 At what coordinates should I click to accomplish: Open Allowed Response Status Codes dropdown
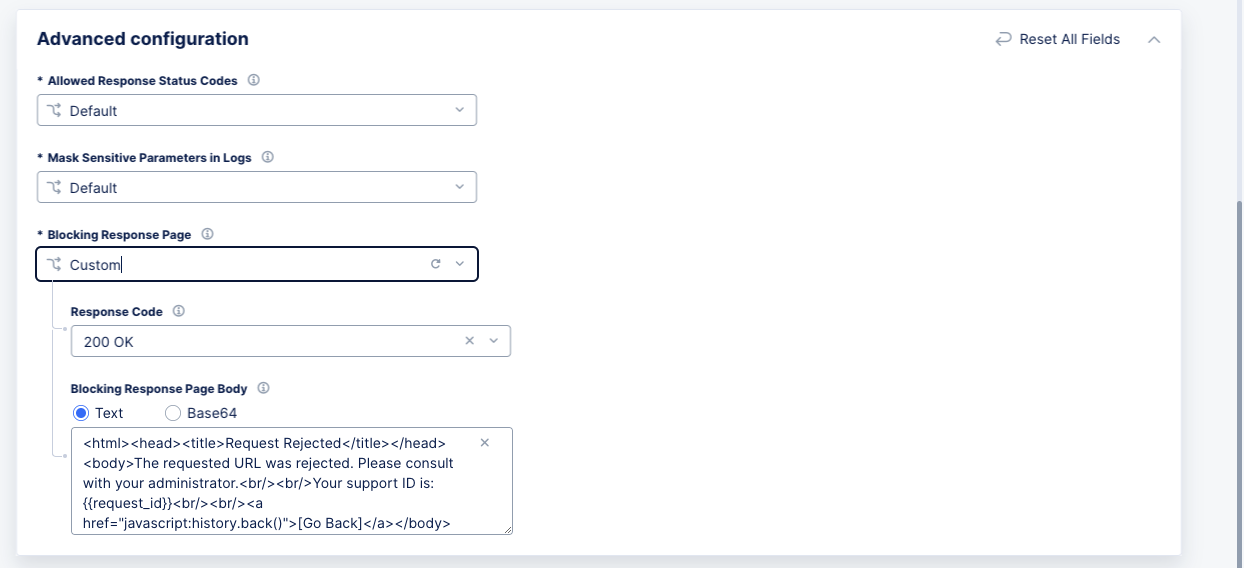tap(460, 110)
